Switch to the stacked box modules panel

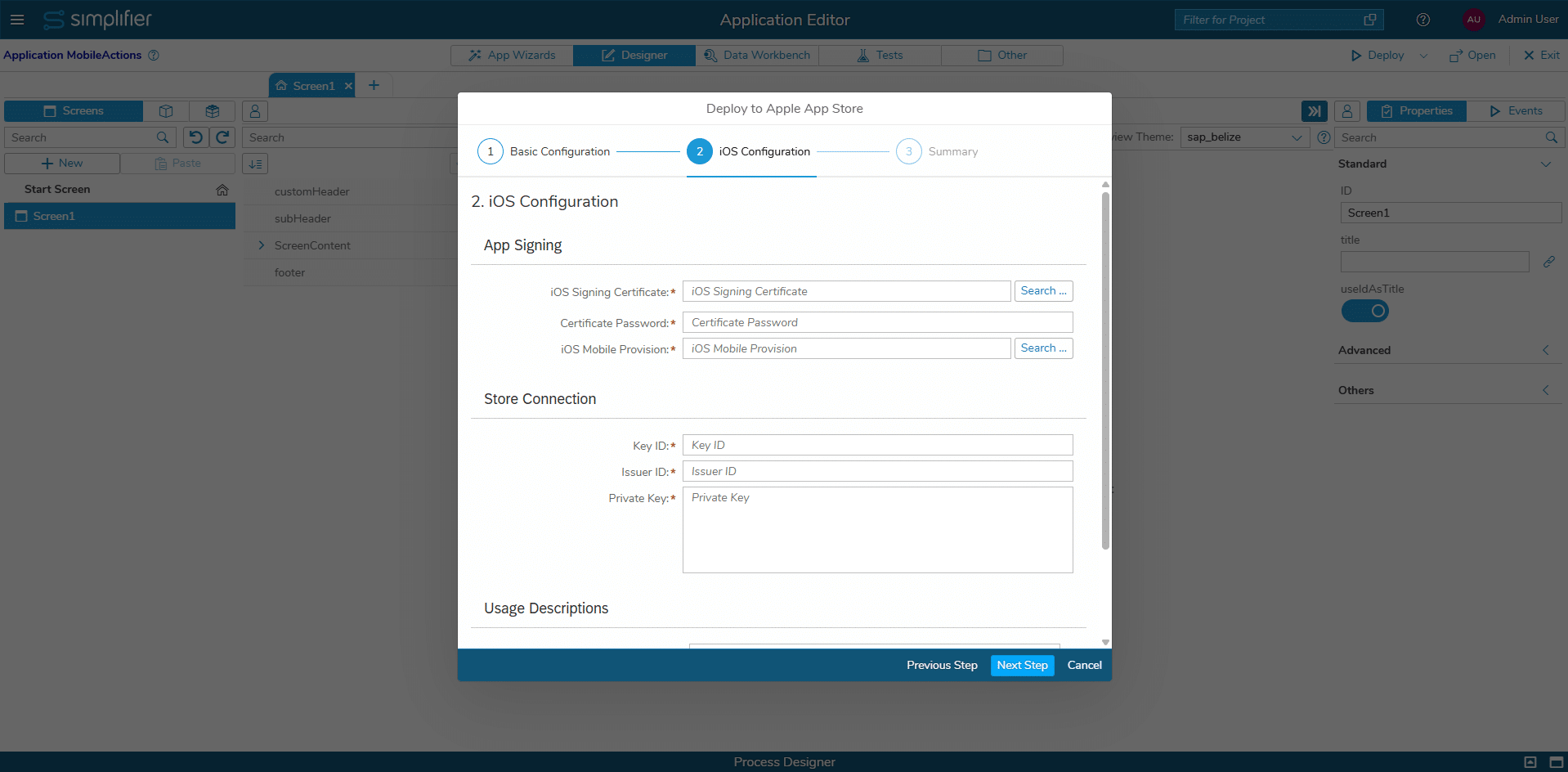(x=213, y=111)
